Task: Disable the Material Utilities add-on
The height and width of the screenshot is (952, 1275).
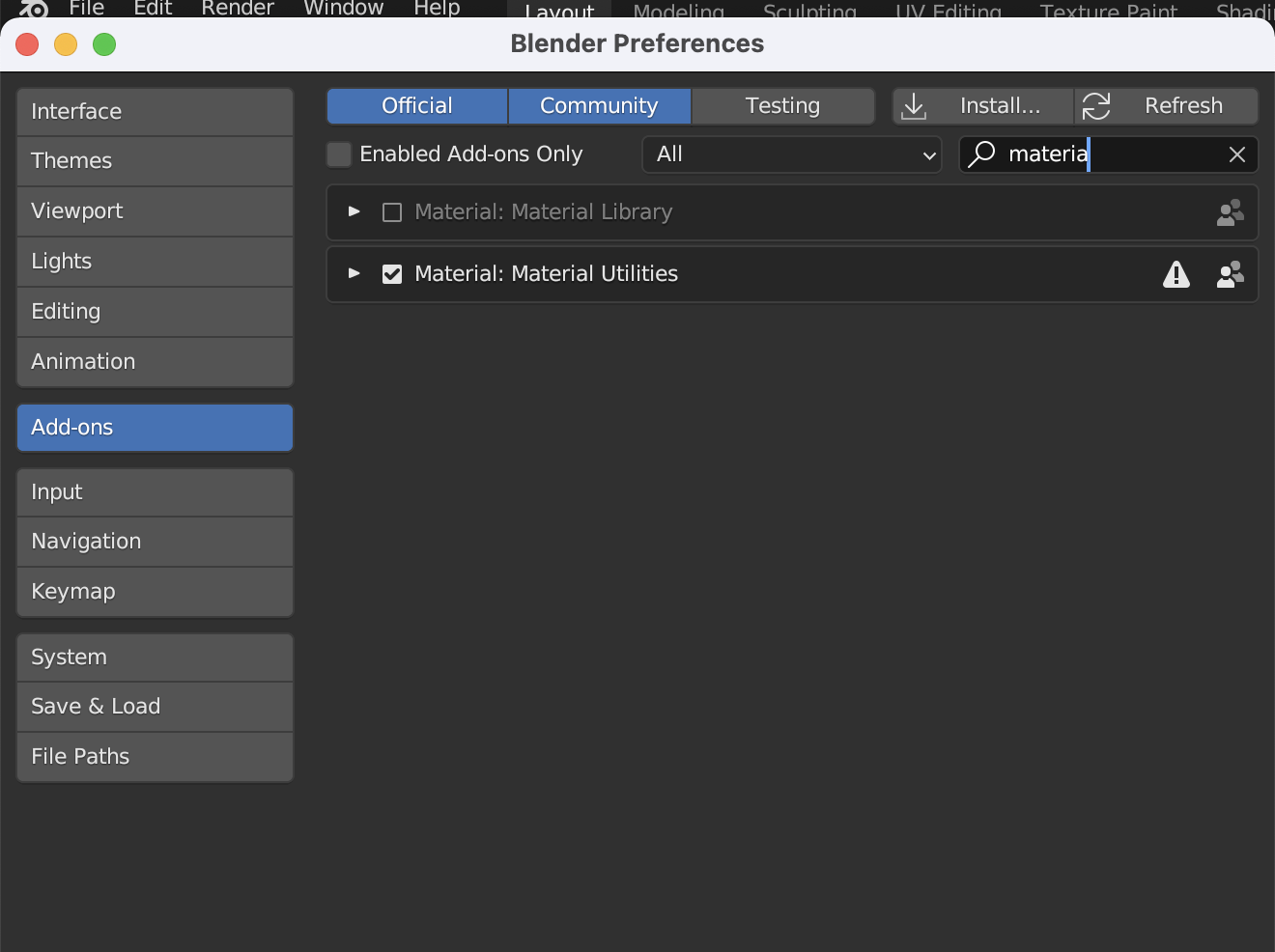Action: pyautogui.click(x=391, y=274)
